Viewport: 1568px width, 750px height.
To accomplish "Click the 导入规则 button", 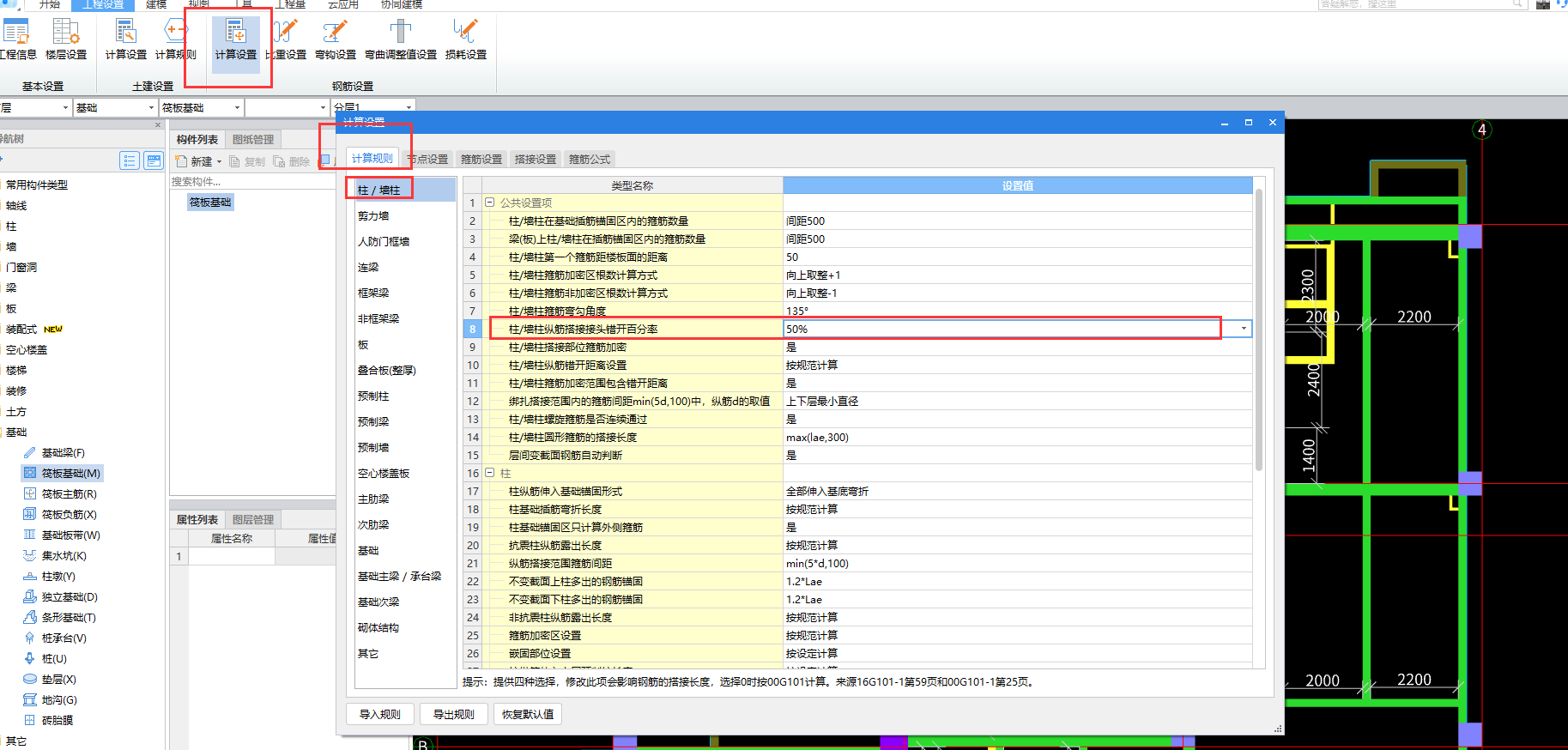I will click(x=380, y=714).
